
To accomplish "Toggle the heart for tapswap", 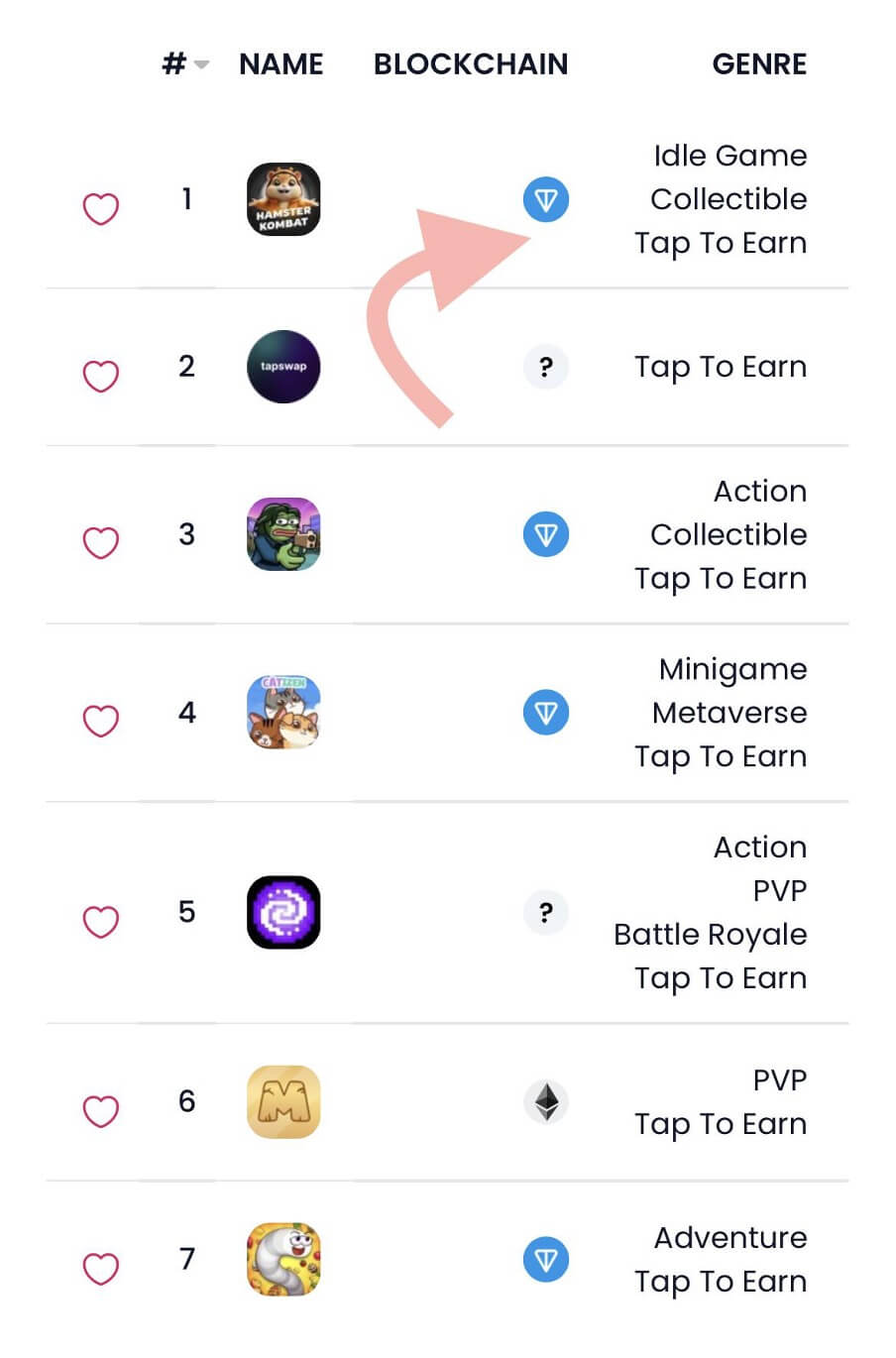I will click(100, 376).
